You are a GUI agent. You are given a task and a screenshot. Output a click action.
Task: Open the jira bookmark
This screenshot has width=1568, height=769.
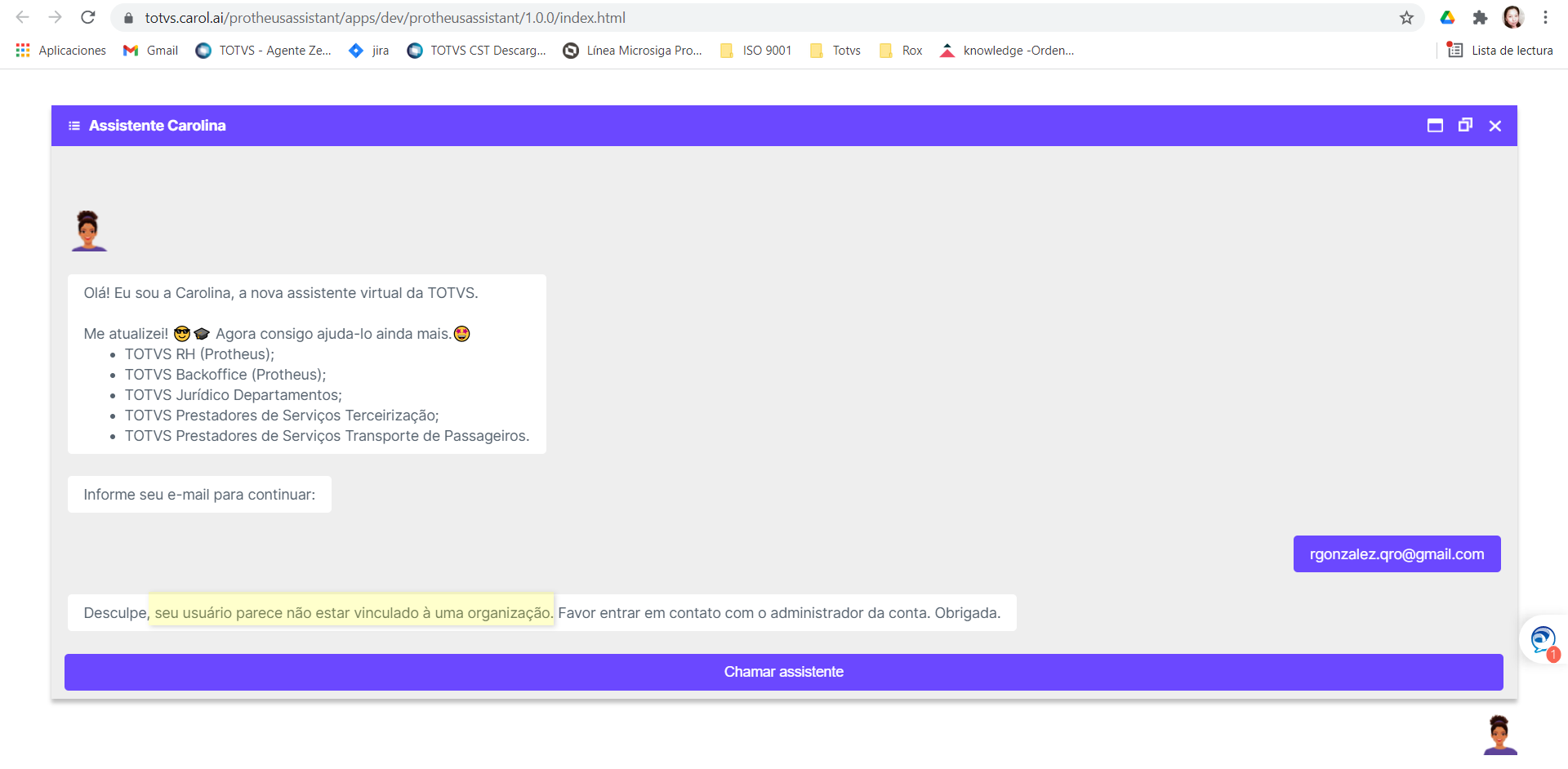368,51
